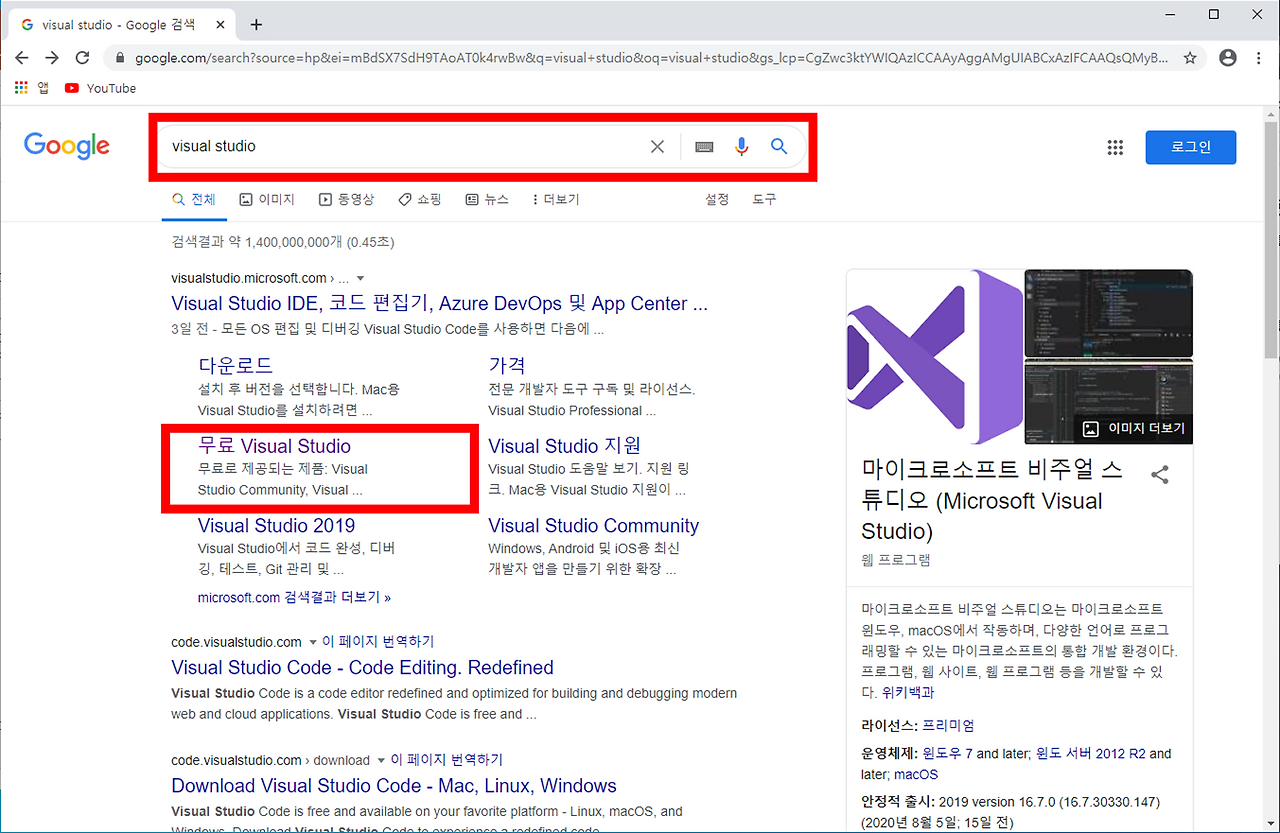Expand the 더보기 search categories
This screenshot has height=833, width=1280.
[556, 200]
